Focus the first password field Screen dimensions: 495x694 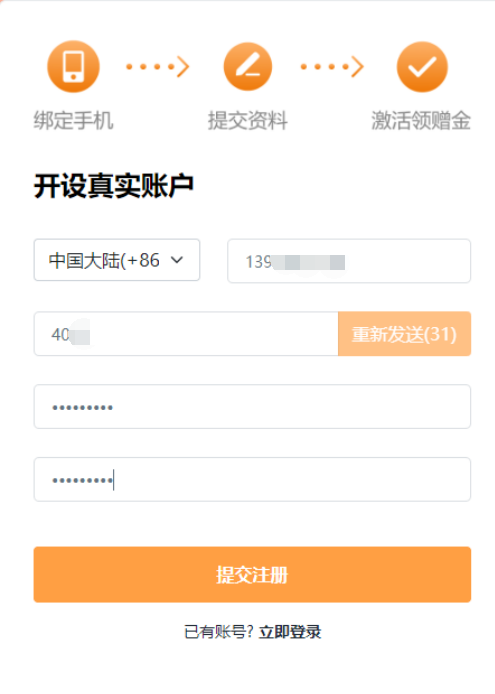tap(252, 406)
